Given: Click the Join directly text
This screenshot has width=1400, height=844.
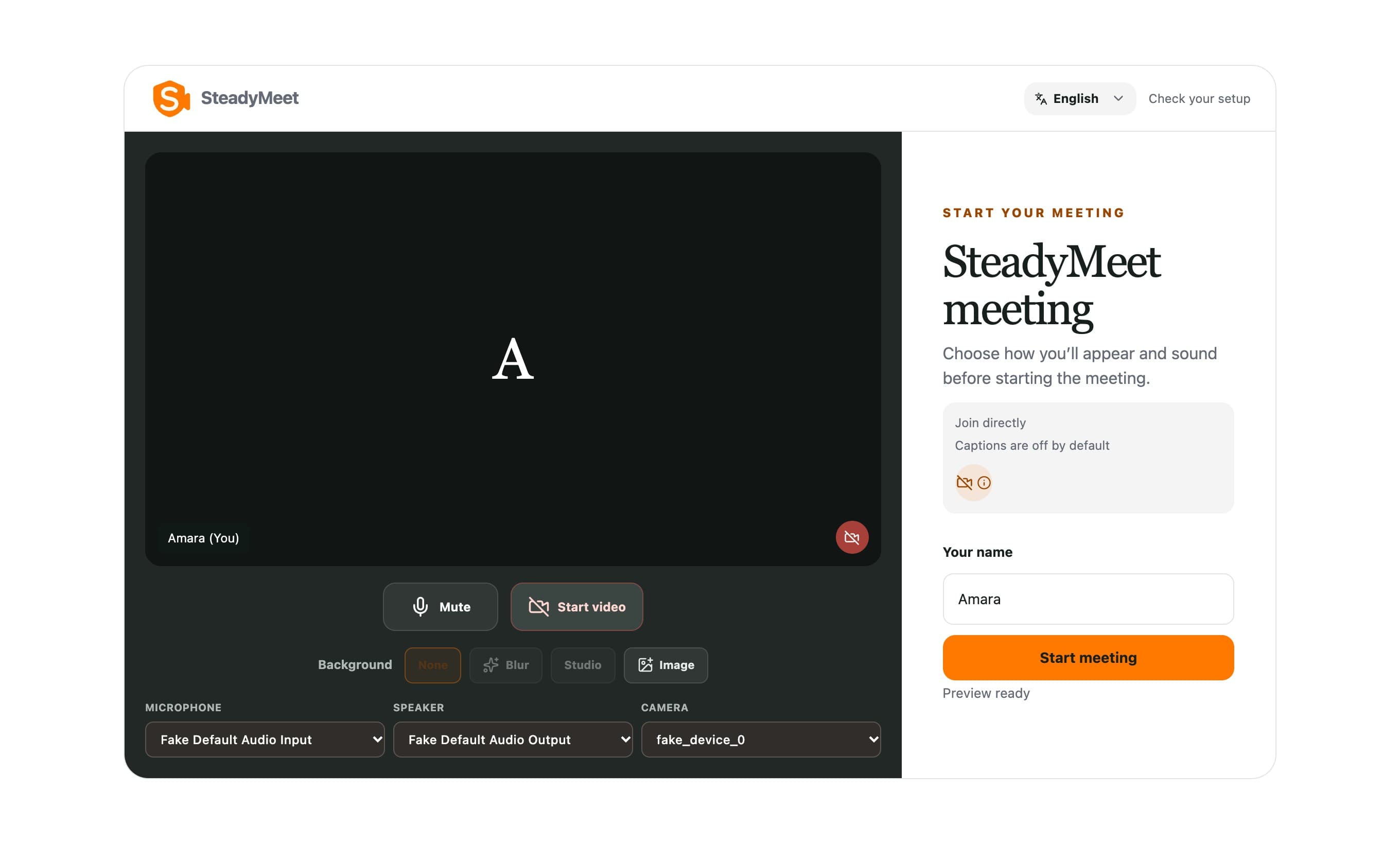Looking at the screenshot, I should point(990,423).
